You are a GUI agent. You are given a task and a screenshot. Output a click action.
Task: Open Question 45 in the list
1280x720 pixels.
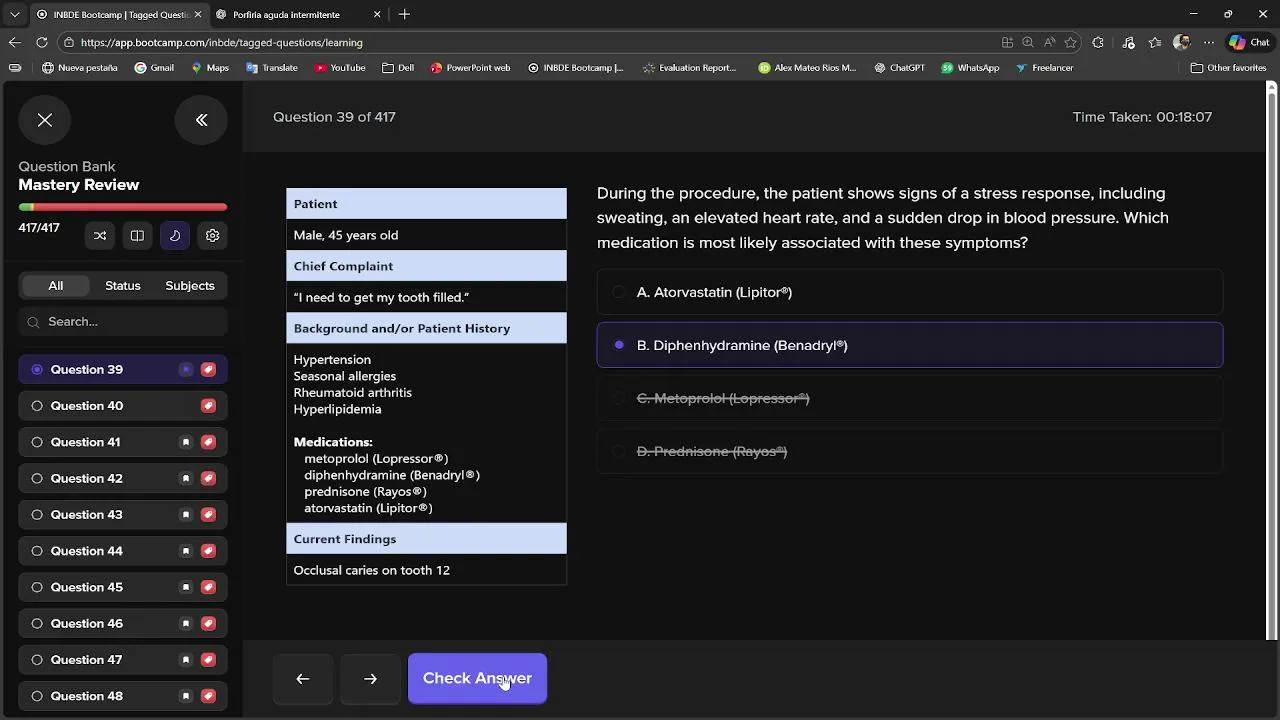coord(87,587)
